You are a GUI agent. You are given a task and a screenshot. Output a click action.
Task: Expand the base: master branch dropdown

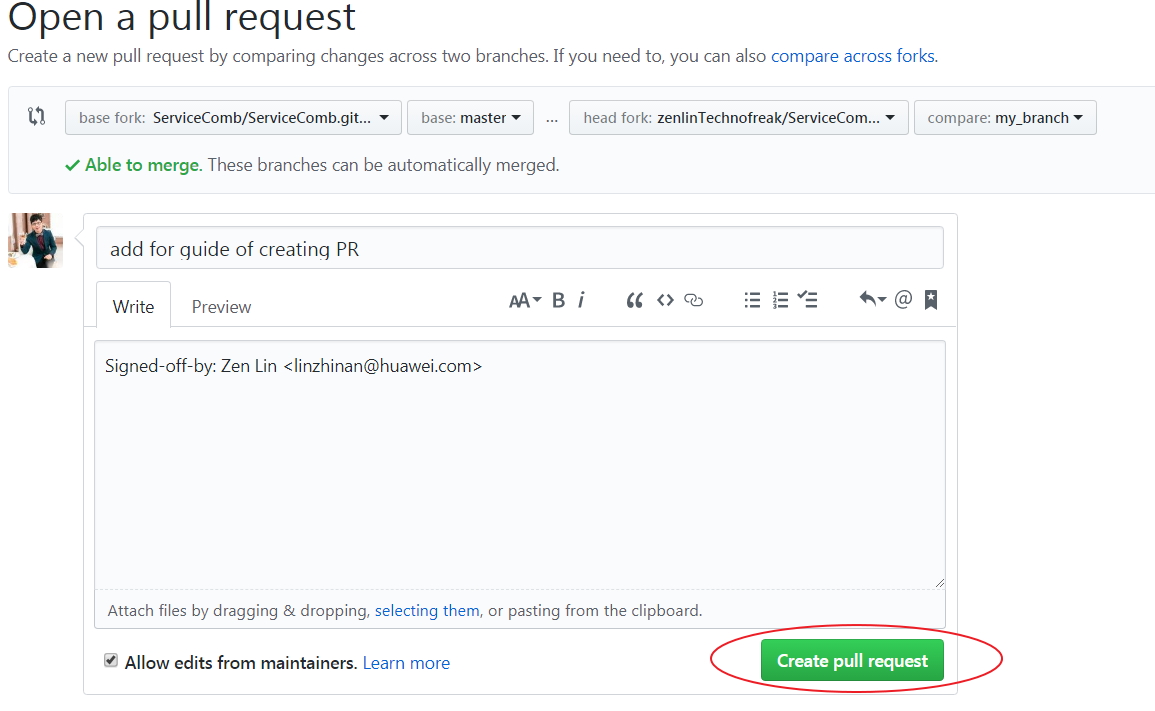coord(470,118)
